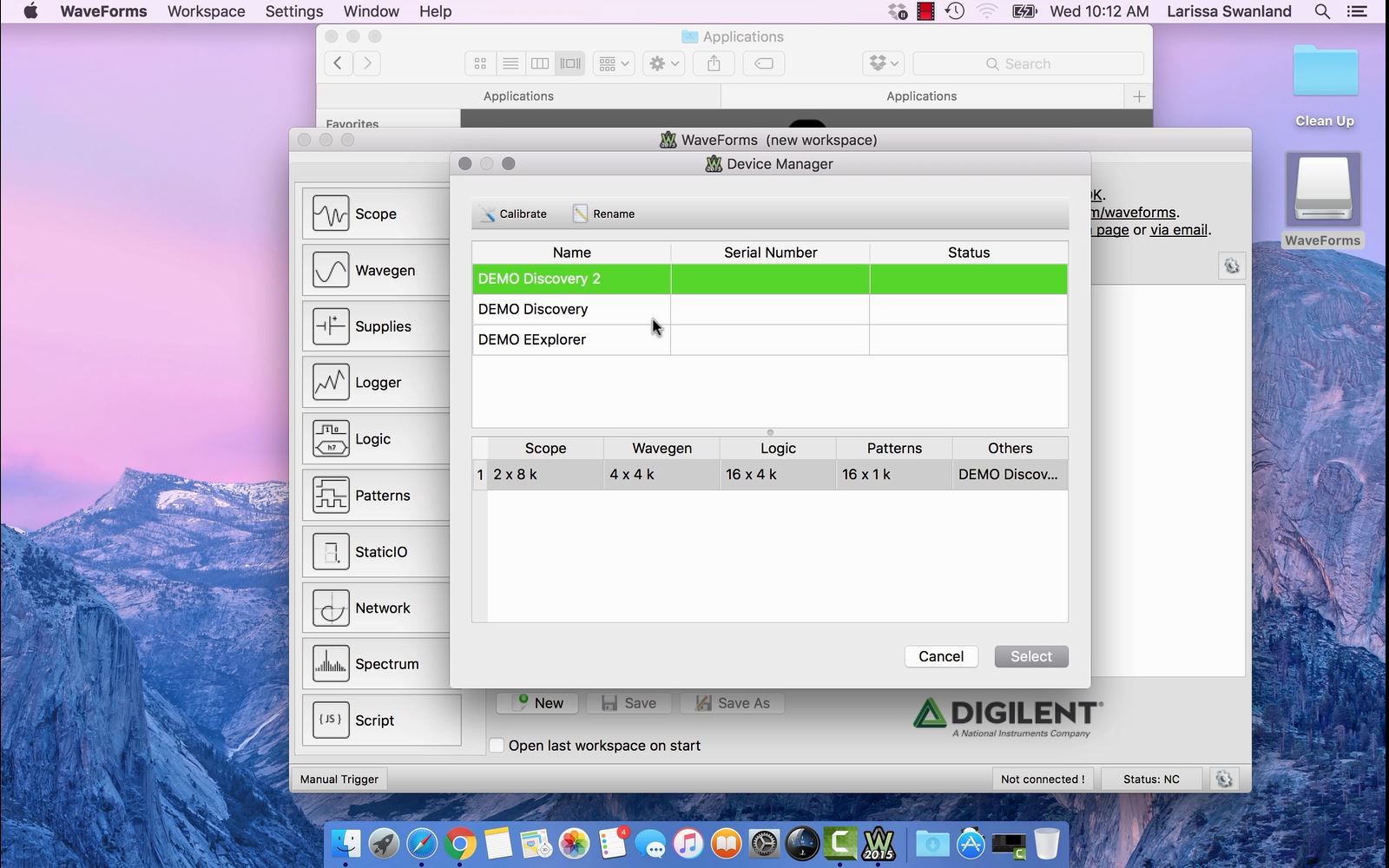Click Calibrate in Device Manager toolbar
1389x868 pixels.
point(513,214)
